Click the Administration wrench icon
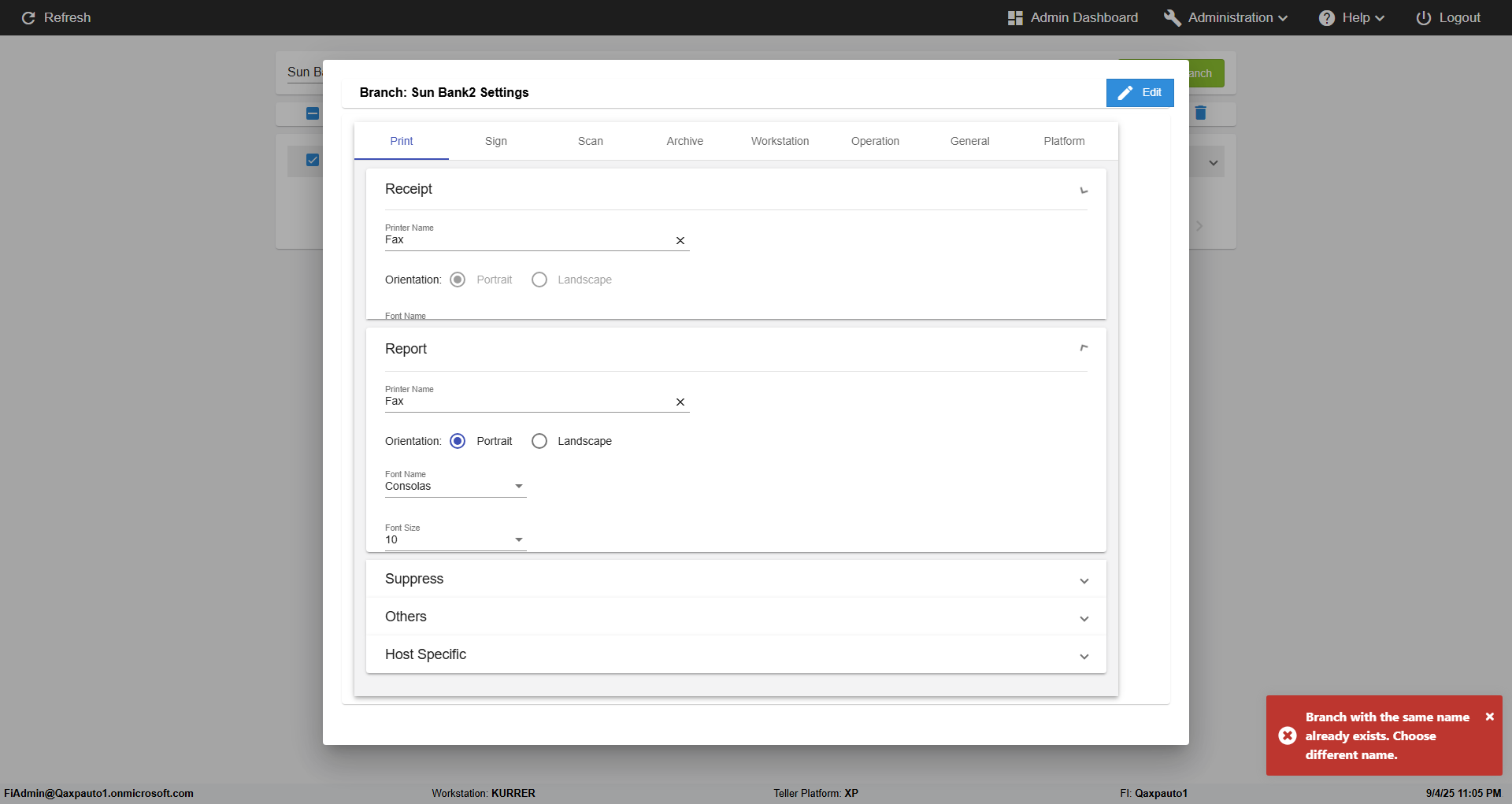 tap(1172, 17)
